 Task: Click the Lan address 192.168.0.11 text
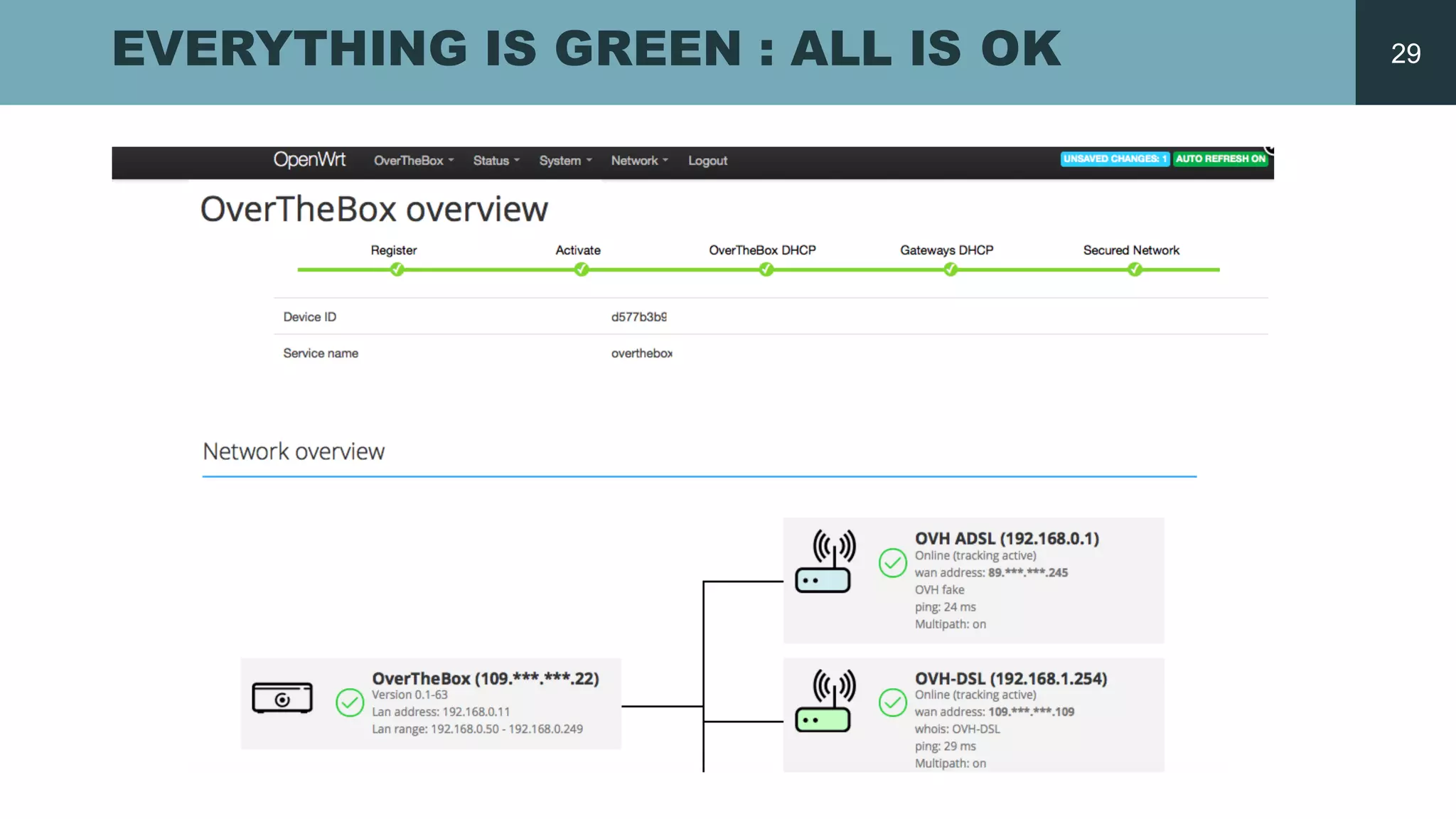[x=441, y=712]
